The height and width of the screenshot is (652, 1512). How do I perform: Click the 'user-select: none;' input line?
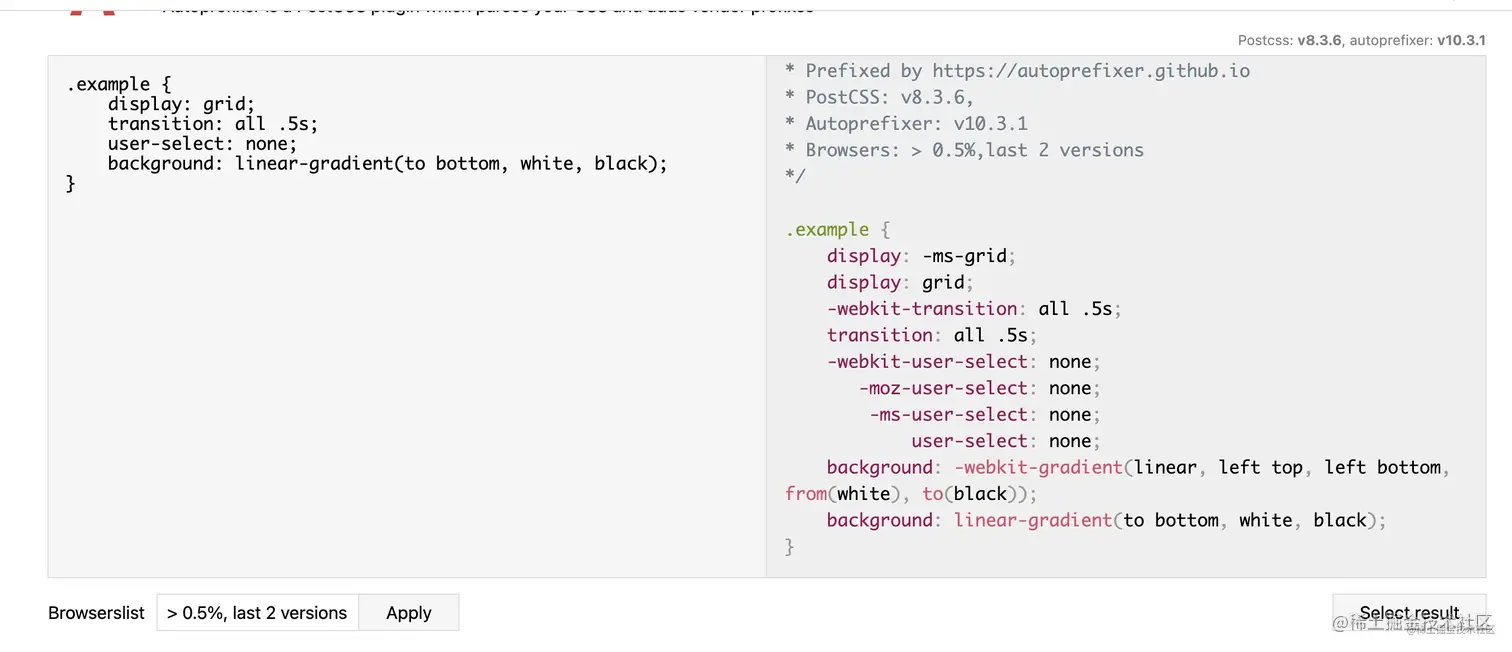click(x=203, y=144)
